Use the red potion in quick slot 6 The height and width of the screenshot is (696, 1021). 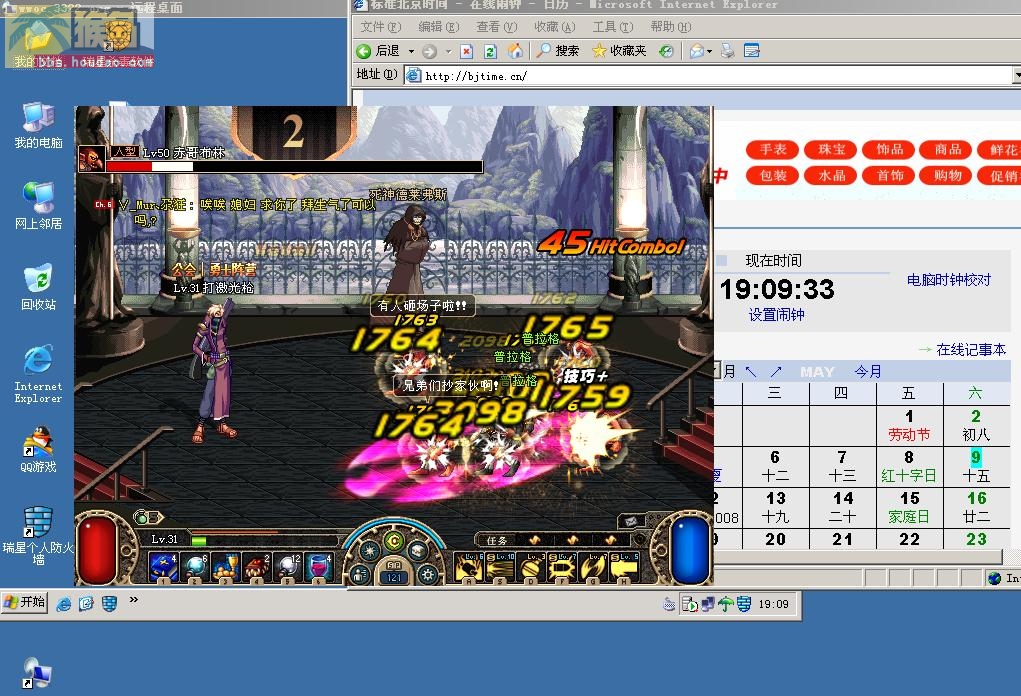coord(319,567)
